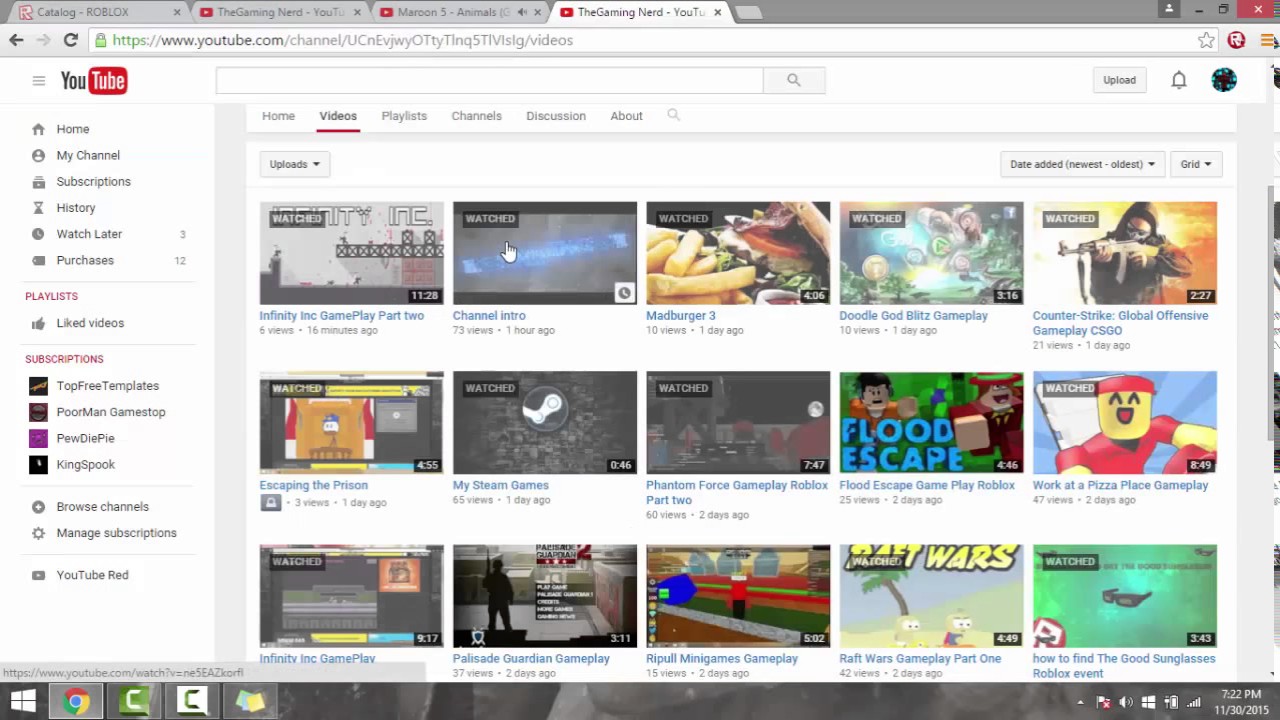Open the My Steam Games title link
The width and height of the screenshot is (1280, 720).
[500, 485]
